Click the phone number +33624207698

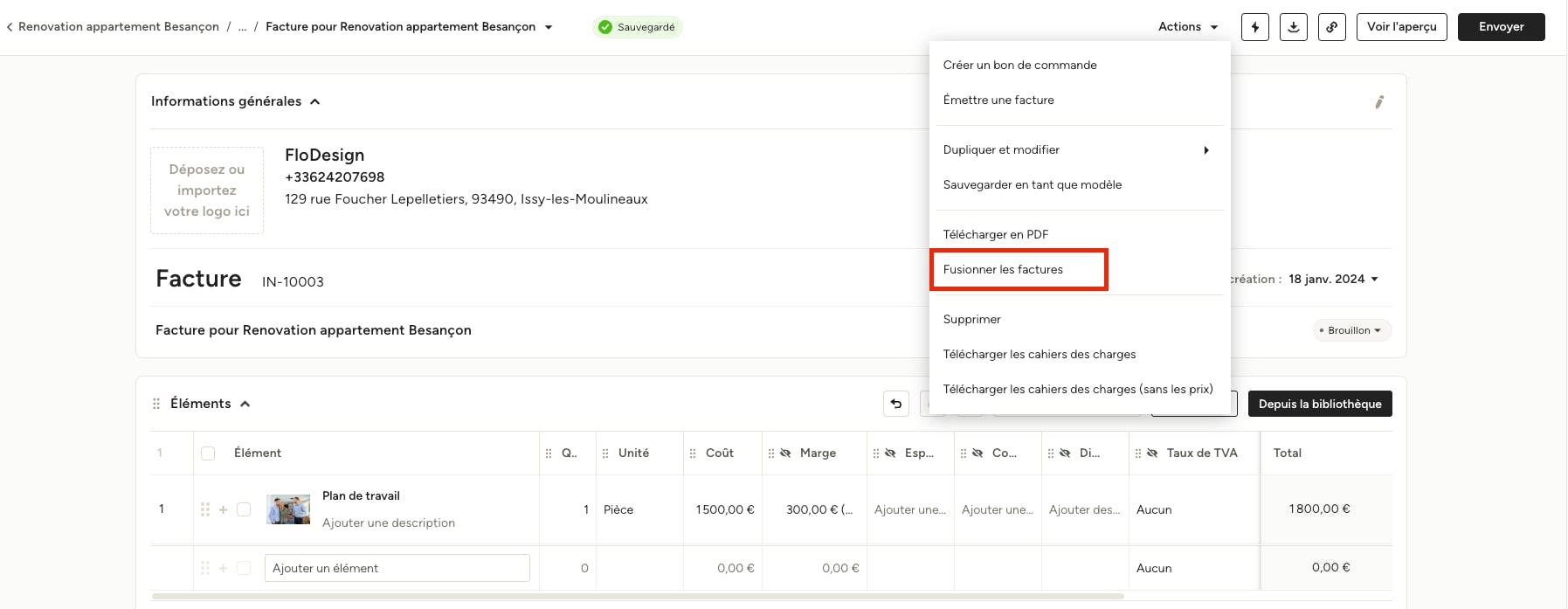(x=335, y=177)
